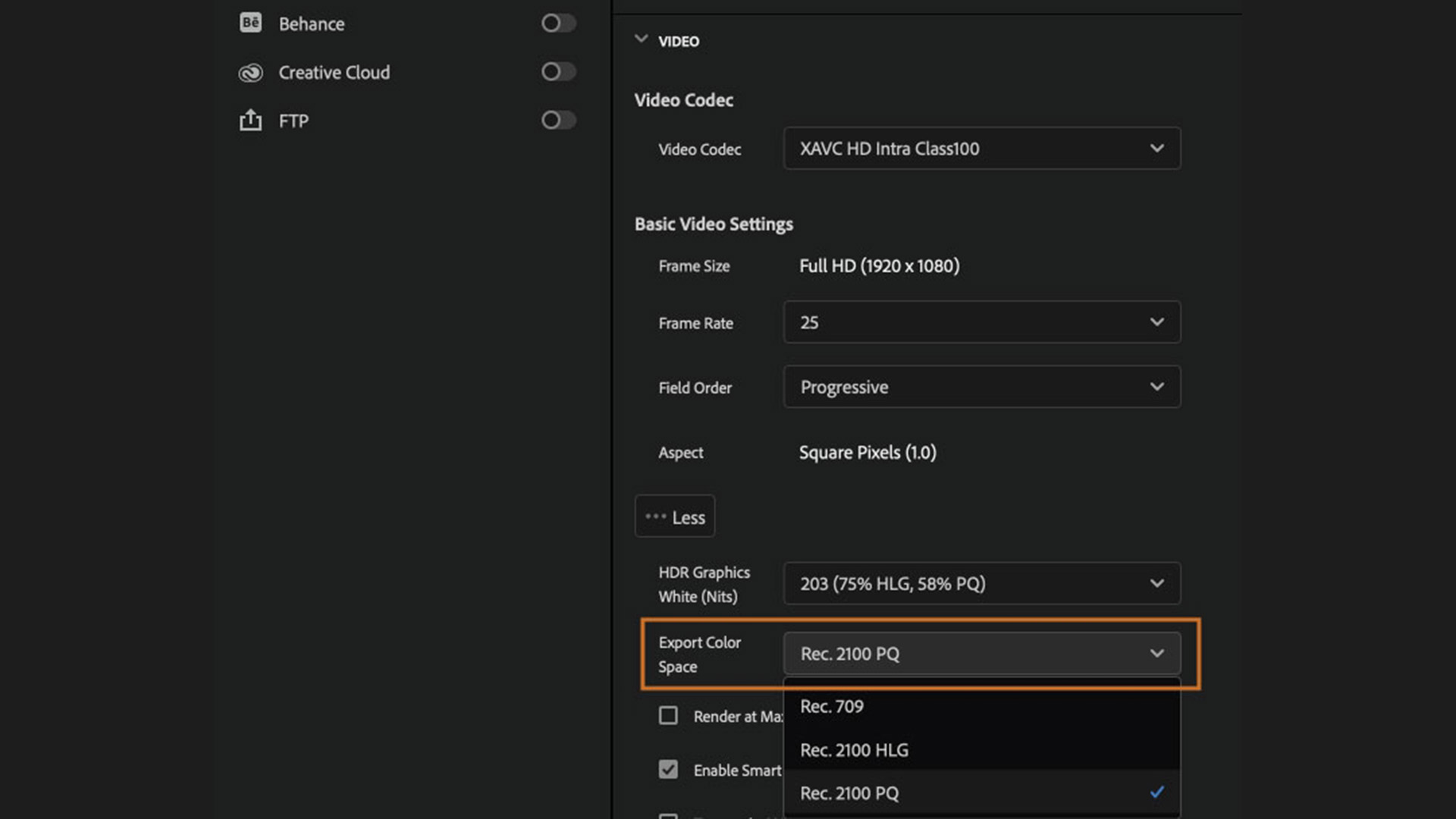Uncheck the Enable Smart rendering checkbox
The image size is (1456, 819).
tap(668, 770)
